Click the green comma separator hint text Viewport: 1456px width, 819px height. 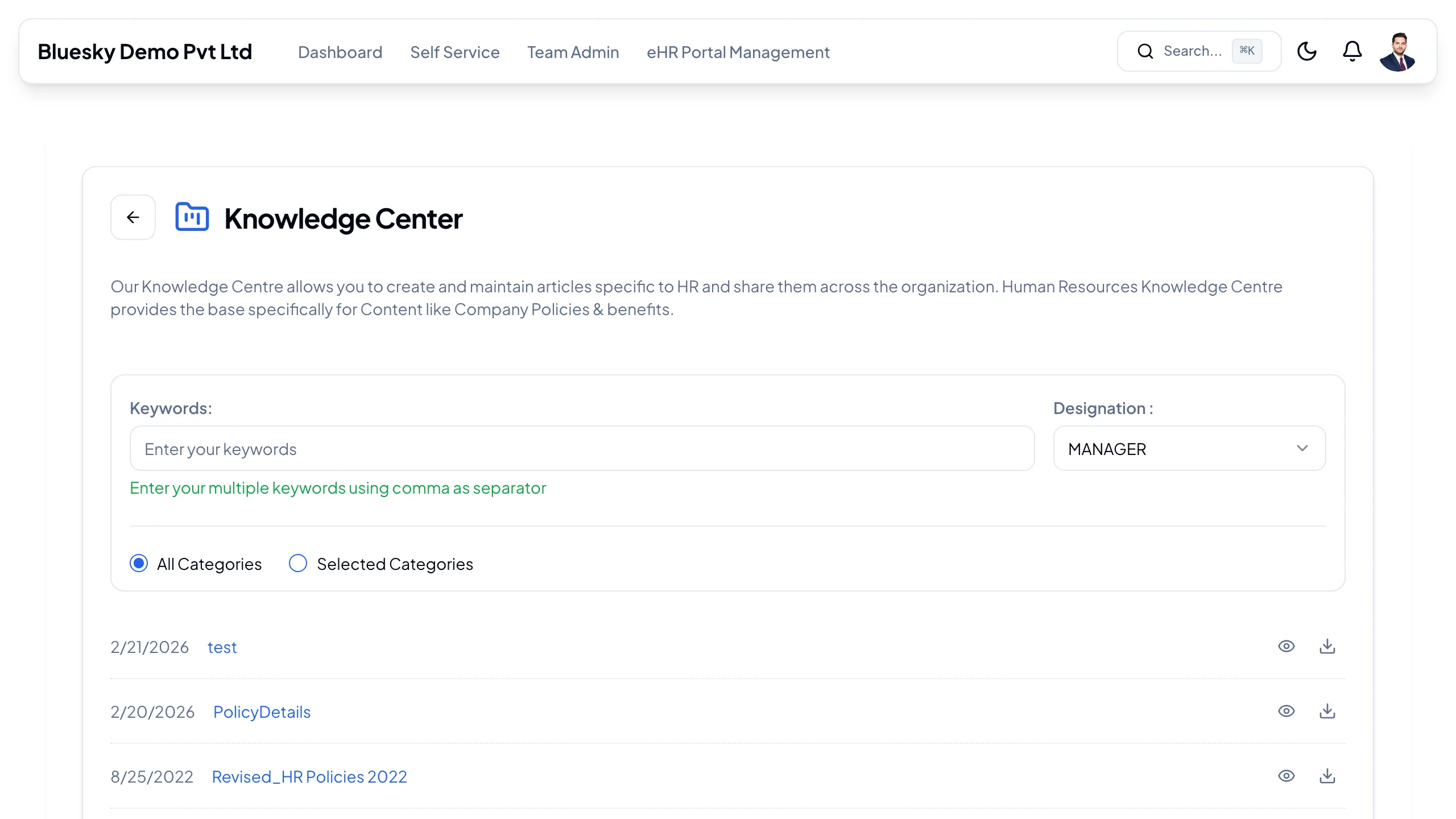click(x=338, y=488)
